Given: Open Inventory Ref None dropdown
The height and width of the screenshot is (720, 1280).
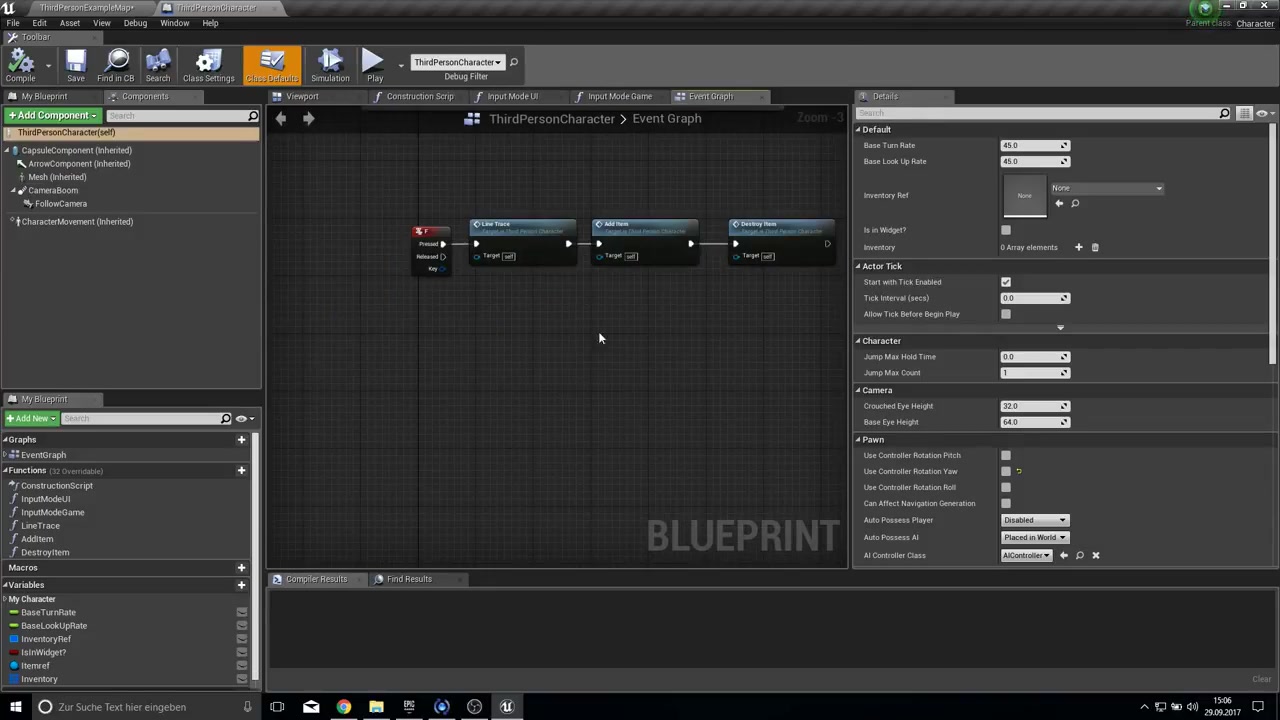Looking at the screenshot, I should point(1107,188).
